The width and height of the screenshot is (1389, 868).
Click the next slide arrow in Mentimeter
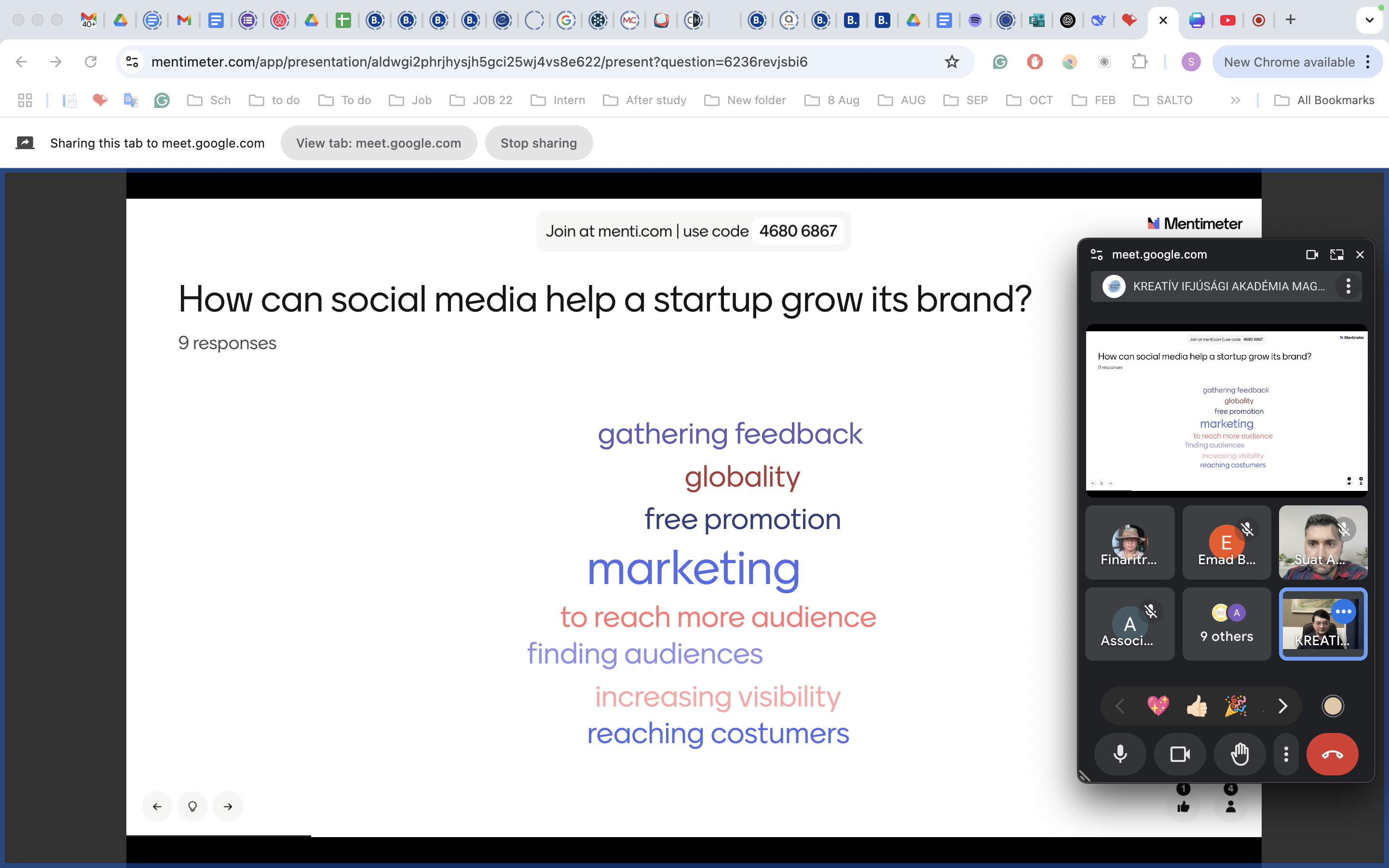(x=228, y=807)
